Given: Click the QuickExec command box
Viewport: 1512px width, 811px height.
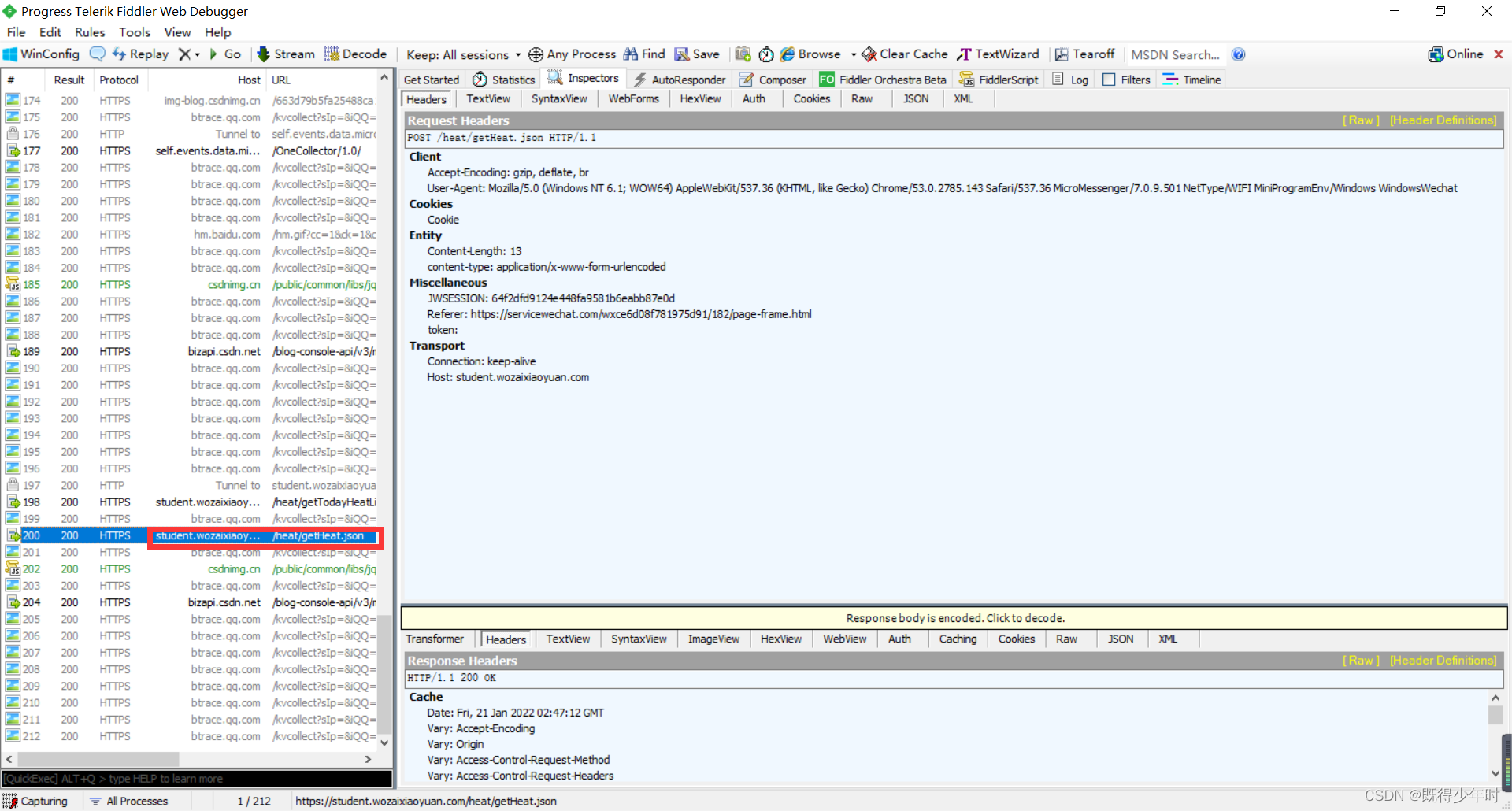Looking at the screenshot, I should coord(197,779).
